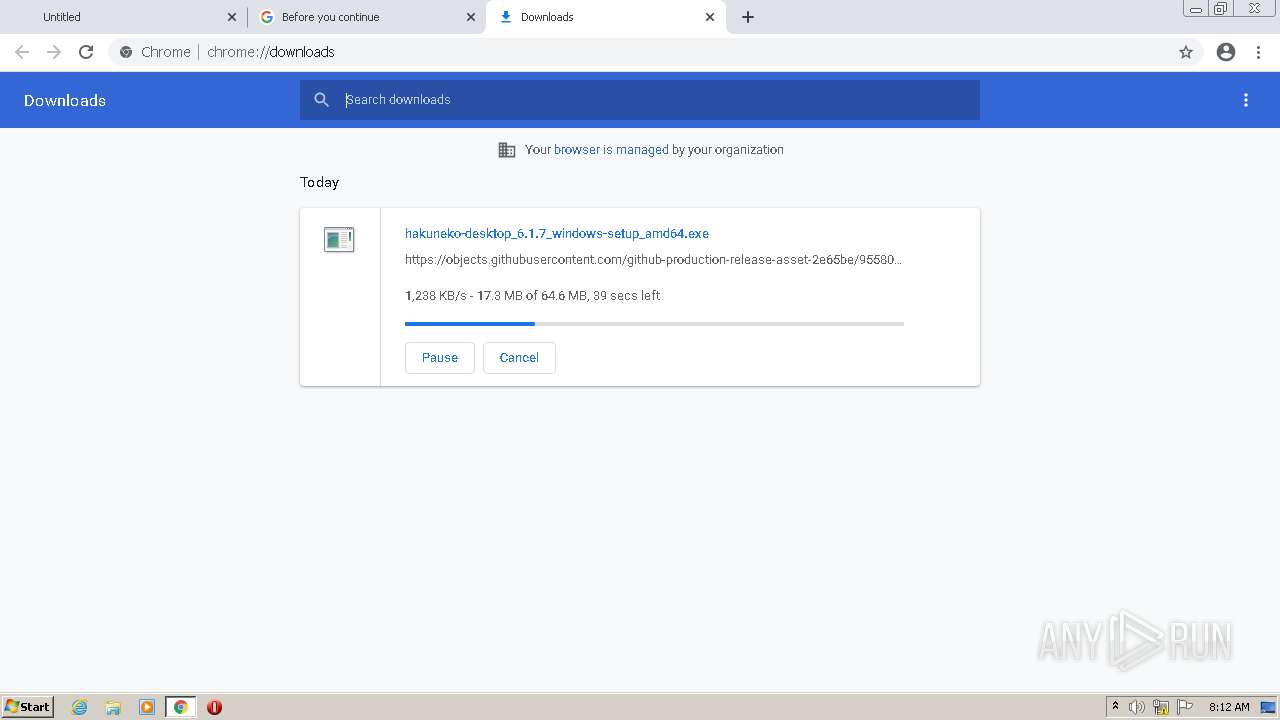
Task: Open media player from taskbar
Action: [147, 707]
